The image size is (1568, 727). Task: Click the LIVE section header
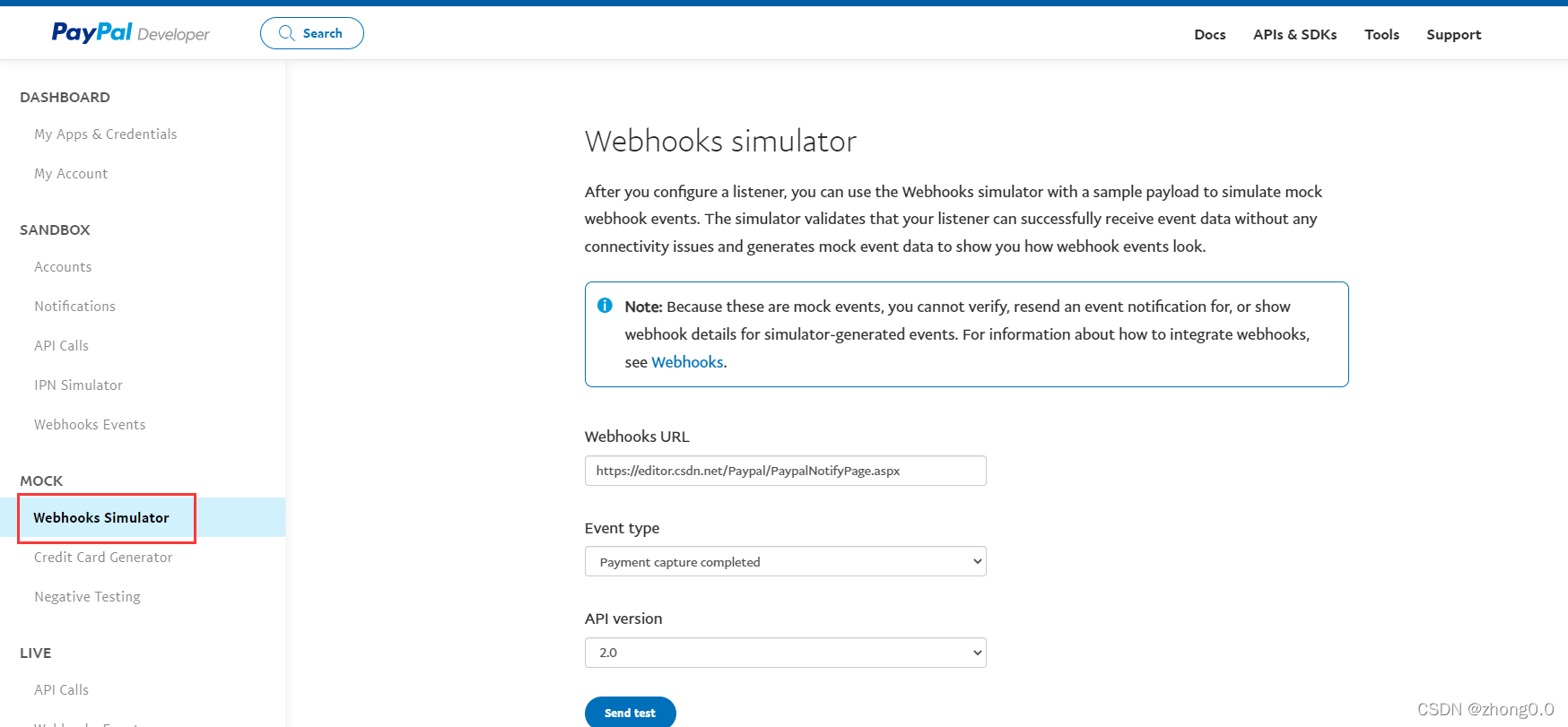35,653
